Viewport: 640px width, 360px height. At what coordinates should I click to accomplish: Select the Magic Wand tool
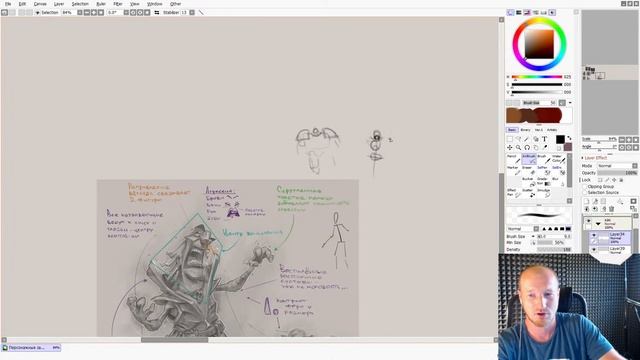pyautogui.click(x=527, y=139)
